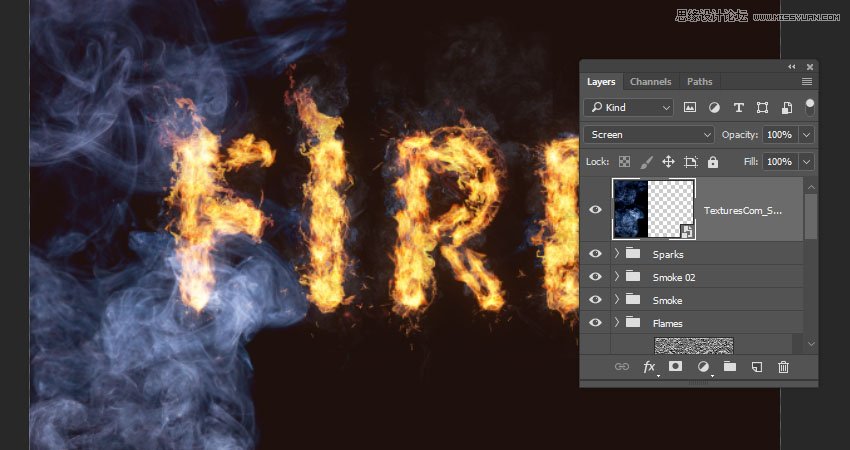Expand the Sparks group
Viewport: 850px width, 450px height.
pyautogui.click(x=617, y=254)
